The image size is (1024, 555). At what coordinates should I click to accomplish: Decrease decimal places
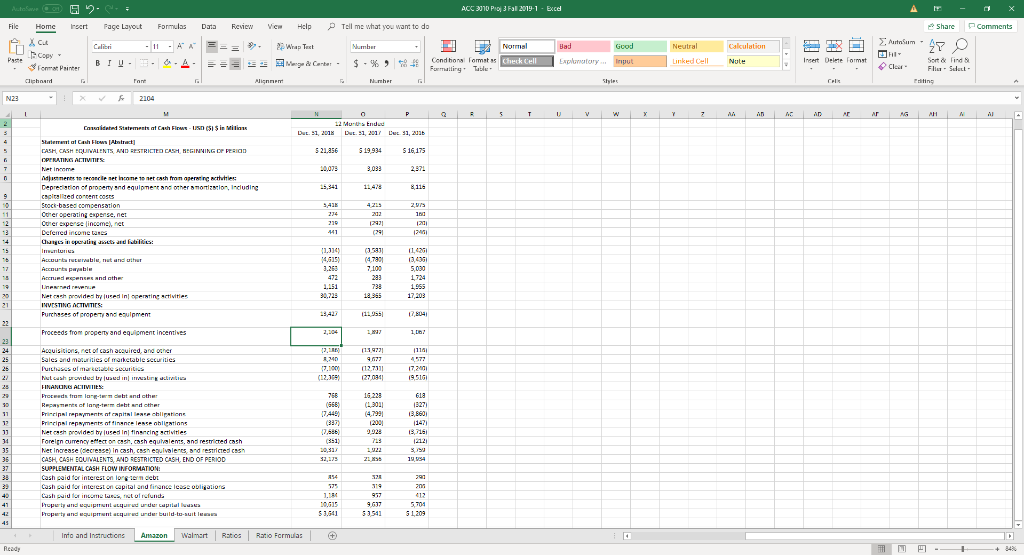(x=415, y=64)
